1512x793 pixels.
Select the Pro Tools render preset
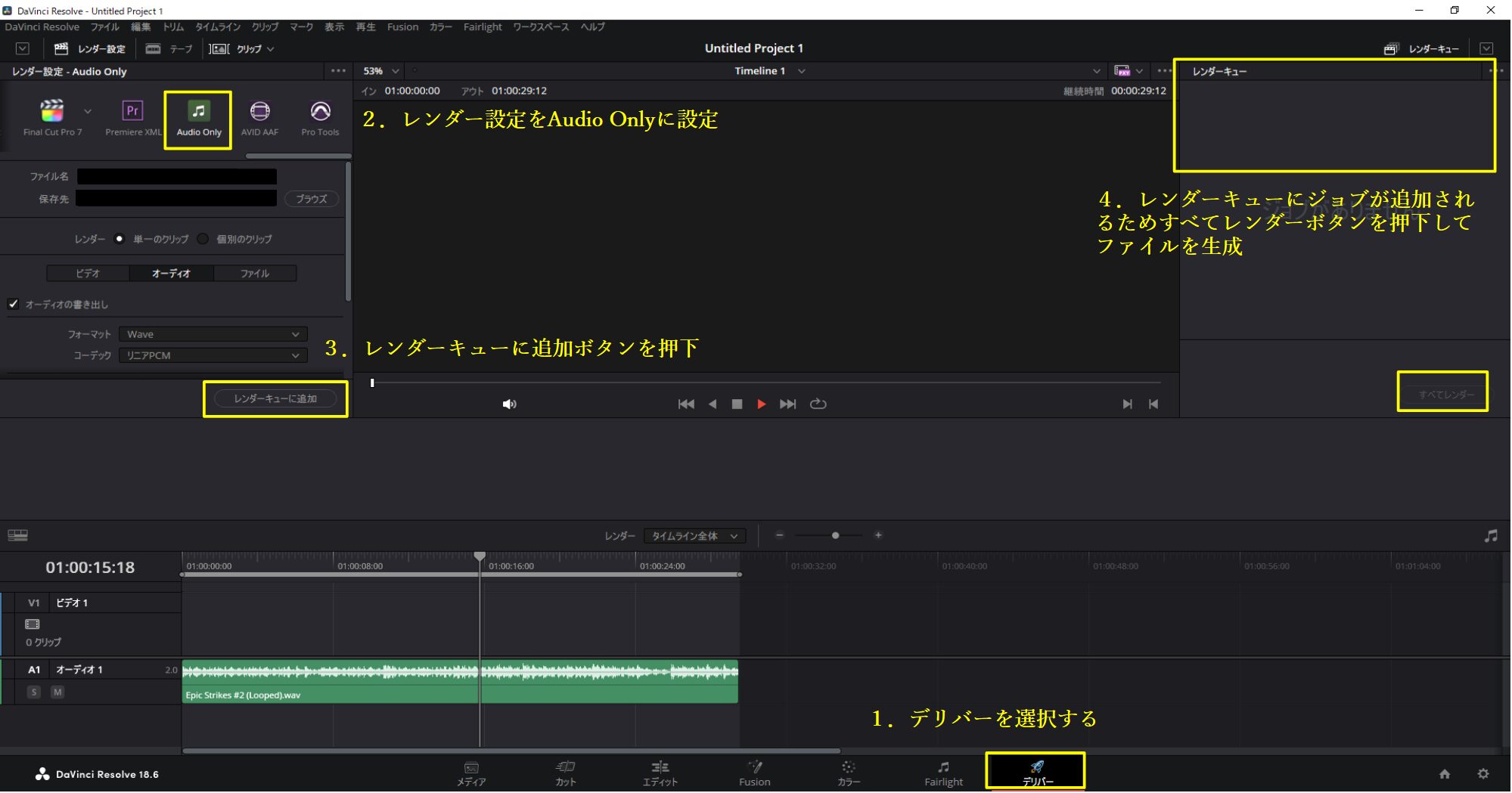pyautogui.click(x=319, y=113)
